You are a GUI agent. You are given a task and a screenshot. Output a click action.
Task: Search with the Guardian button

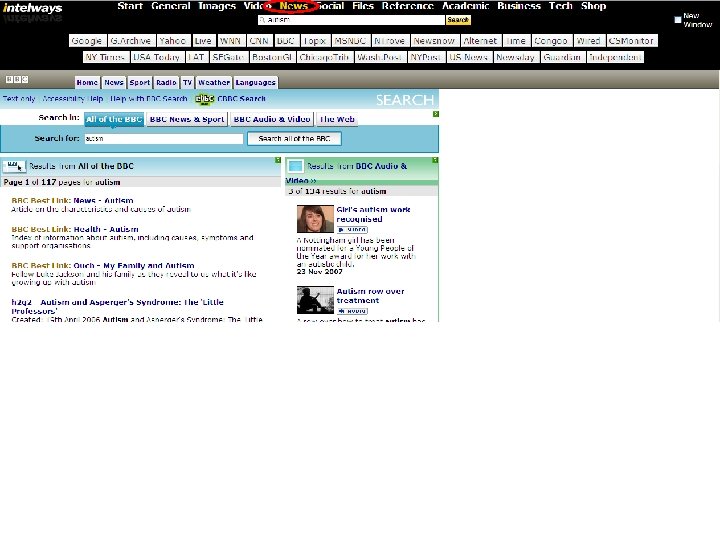tap(562, 57)
